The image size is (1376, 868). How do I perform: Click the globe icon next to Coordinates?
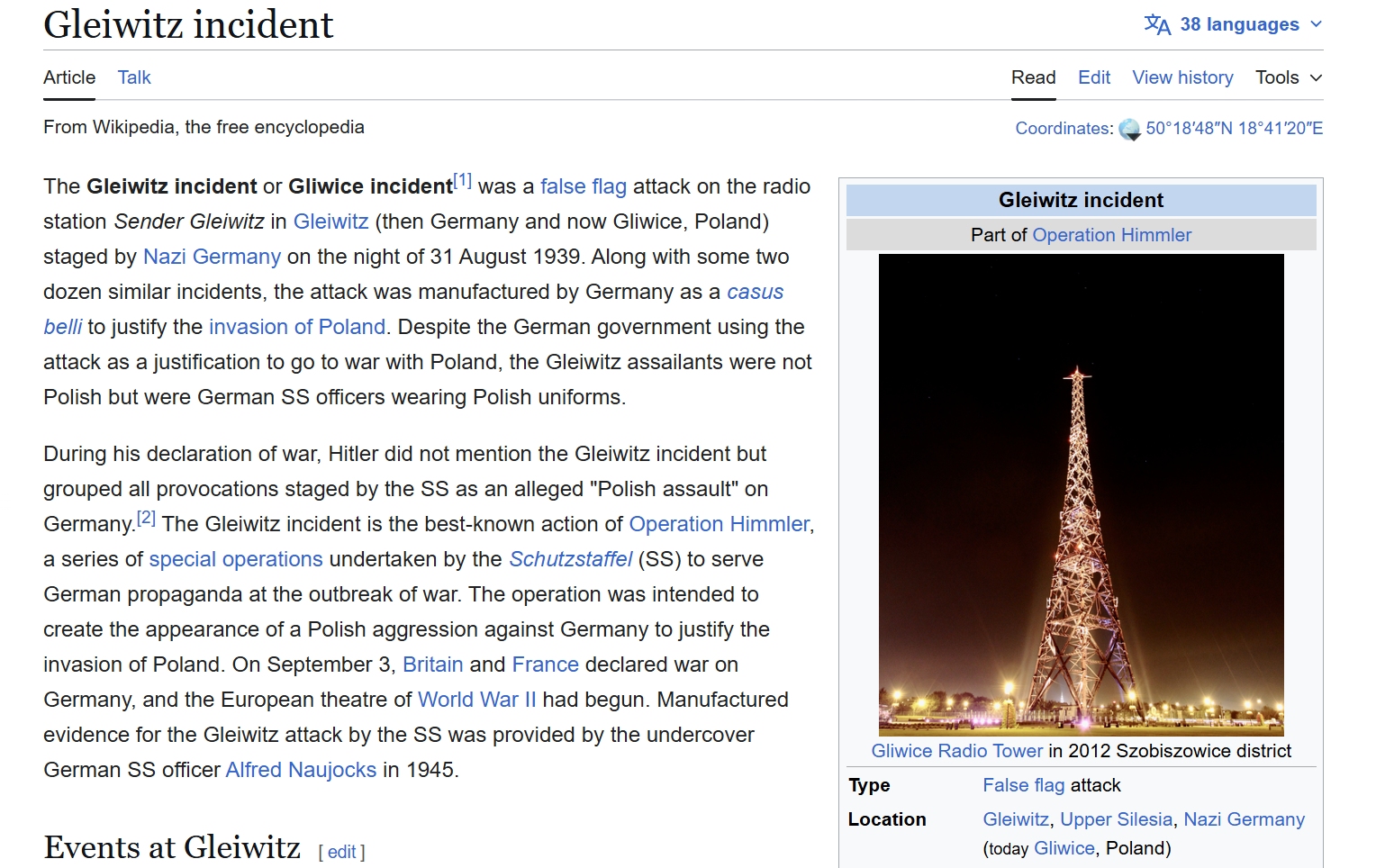pyautogui.click(x=1129, y=130)
